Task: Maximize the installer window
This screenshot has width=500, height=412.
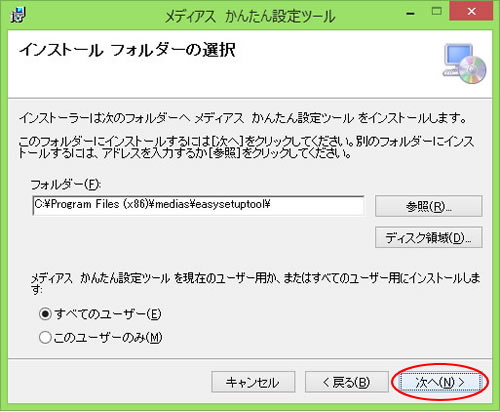Action: click(437, 12)
